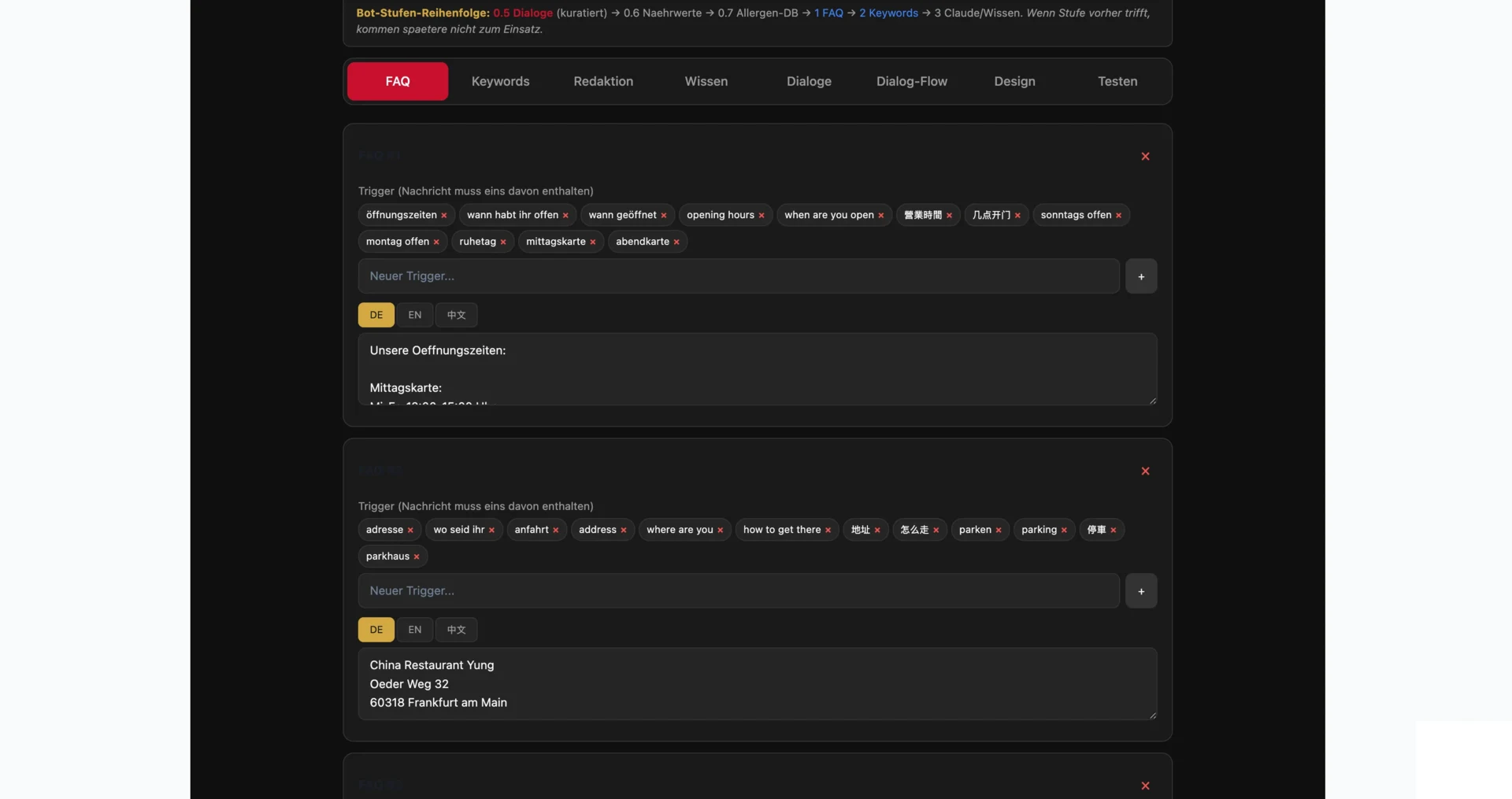
Task: Delete the third FAQ card at bottom
Action: coord(1146,786)
